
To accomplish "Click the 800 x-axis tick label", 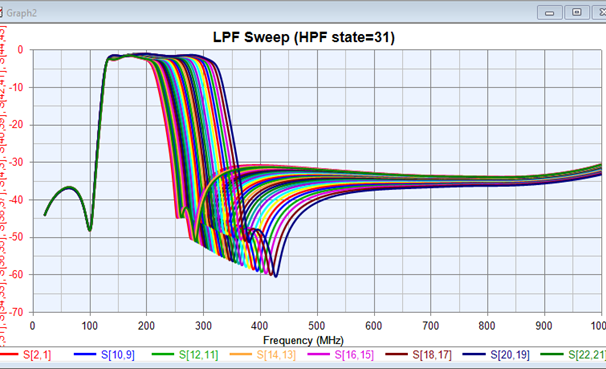I will pyautogui.click(x=487, y=326).
